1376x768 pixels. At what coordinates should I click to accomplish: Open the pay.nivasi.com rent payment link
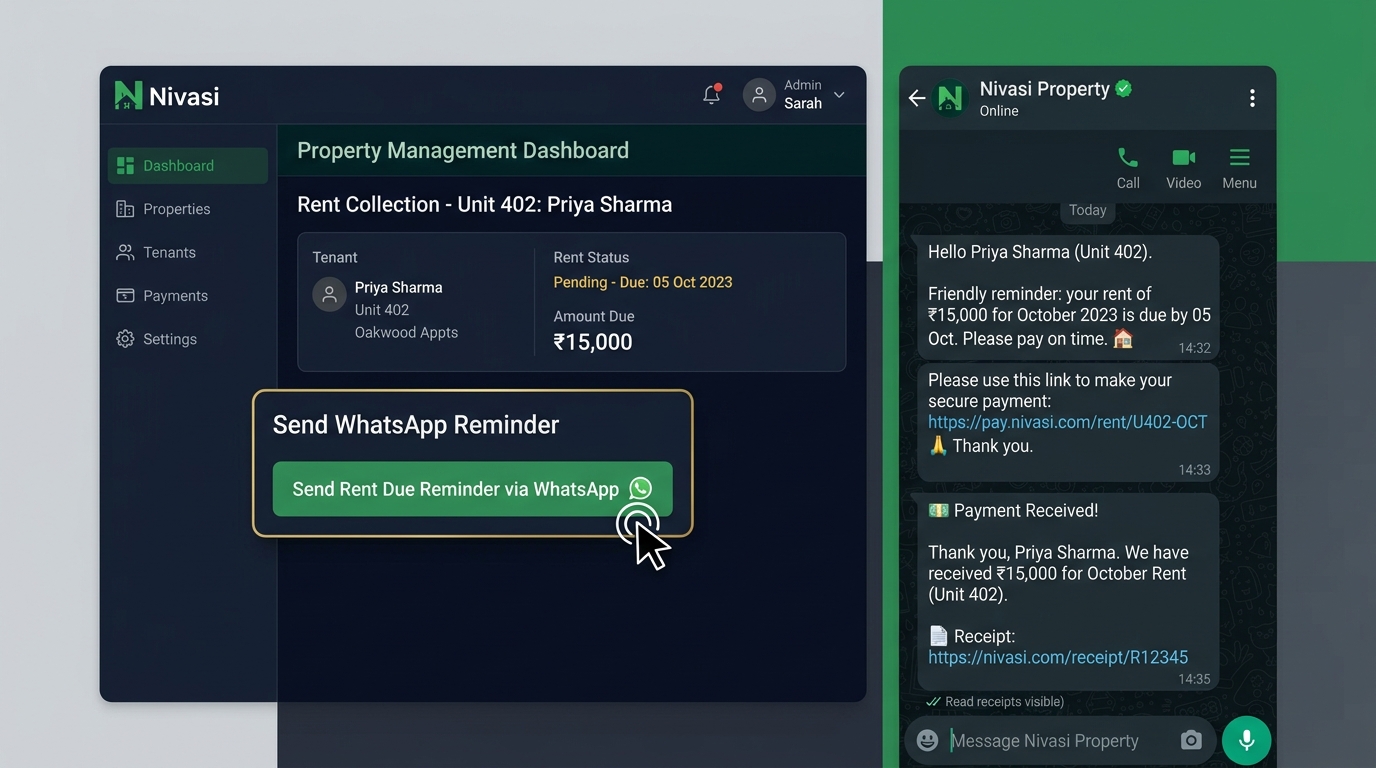pos(1068,422)
